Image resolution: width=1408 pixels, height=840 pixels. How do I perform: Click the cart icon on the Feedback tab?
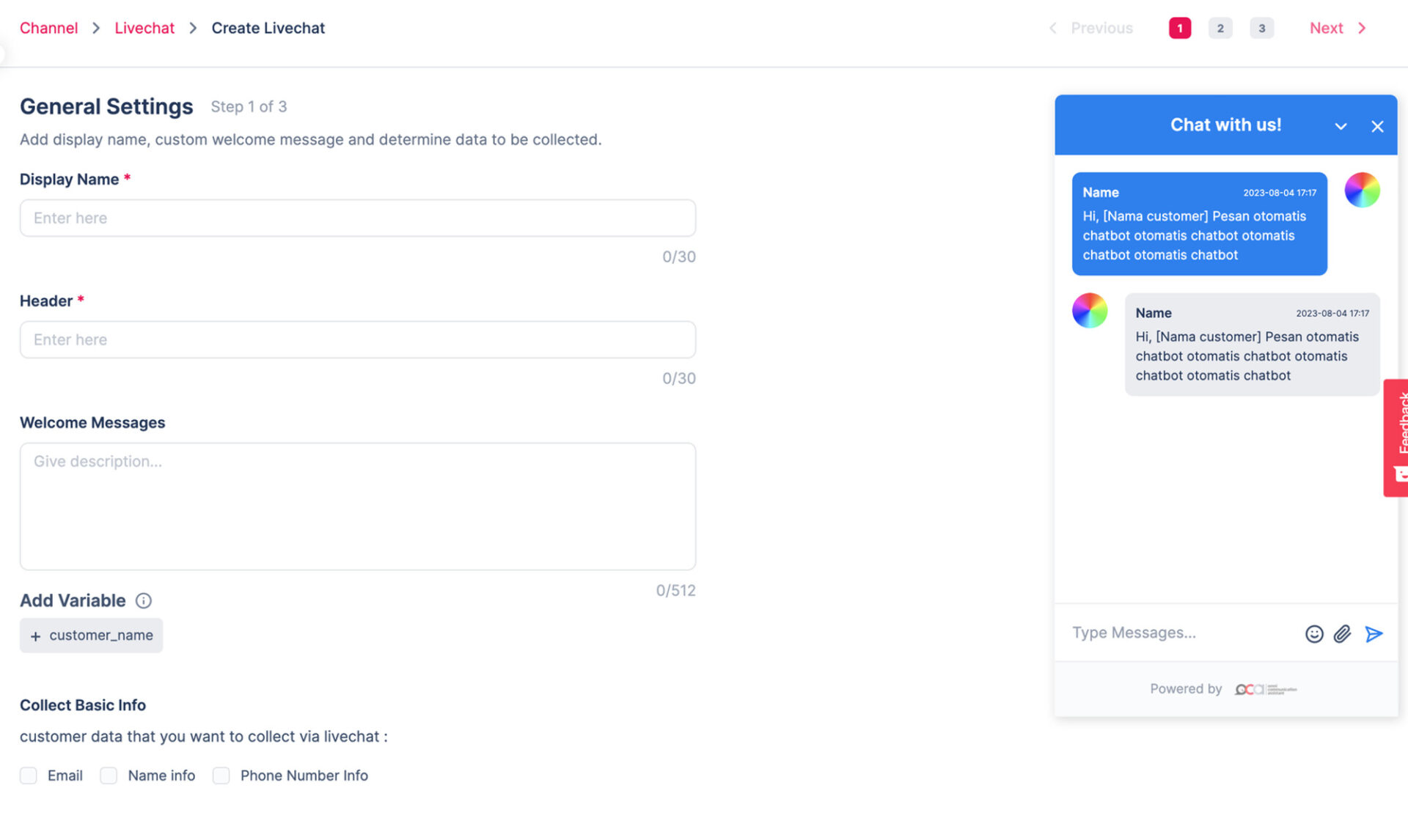[x=1401, y=473]
